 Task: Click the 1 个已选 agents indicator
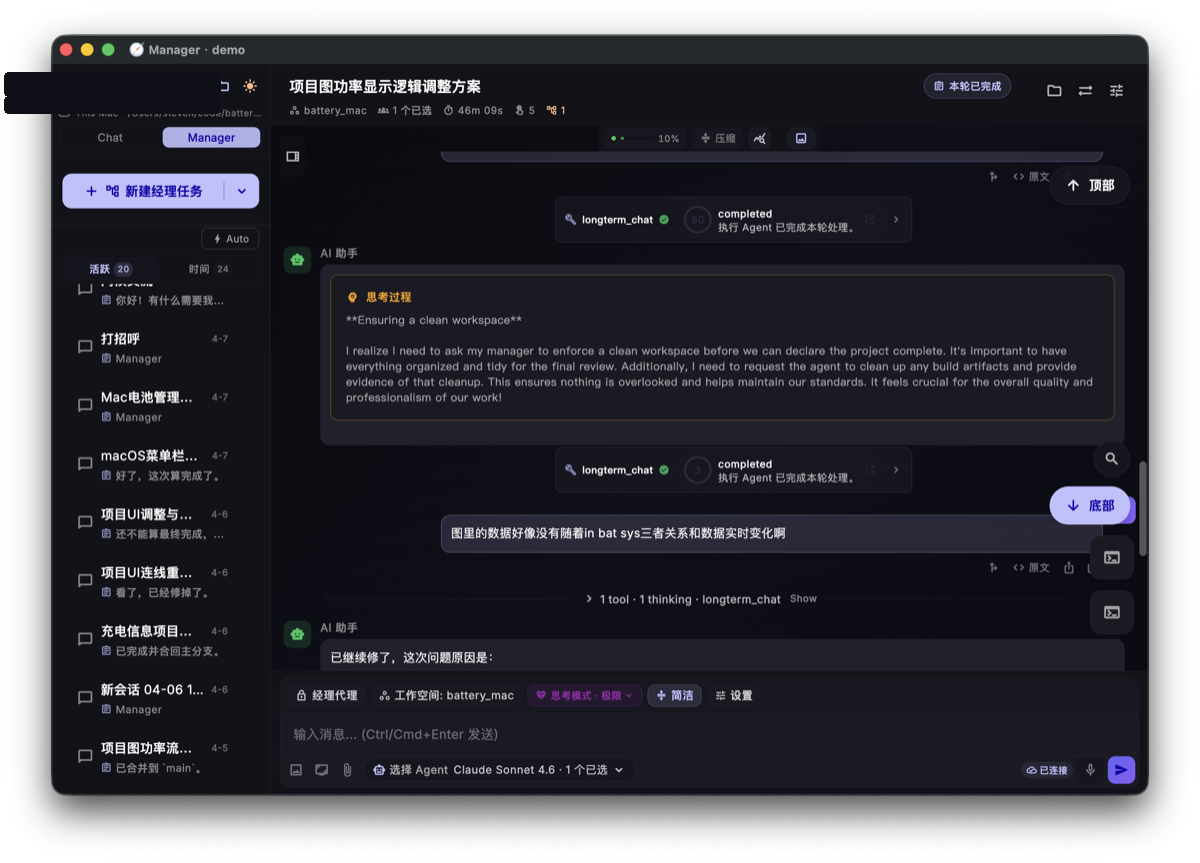coord(405,110)
